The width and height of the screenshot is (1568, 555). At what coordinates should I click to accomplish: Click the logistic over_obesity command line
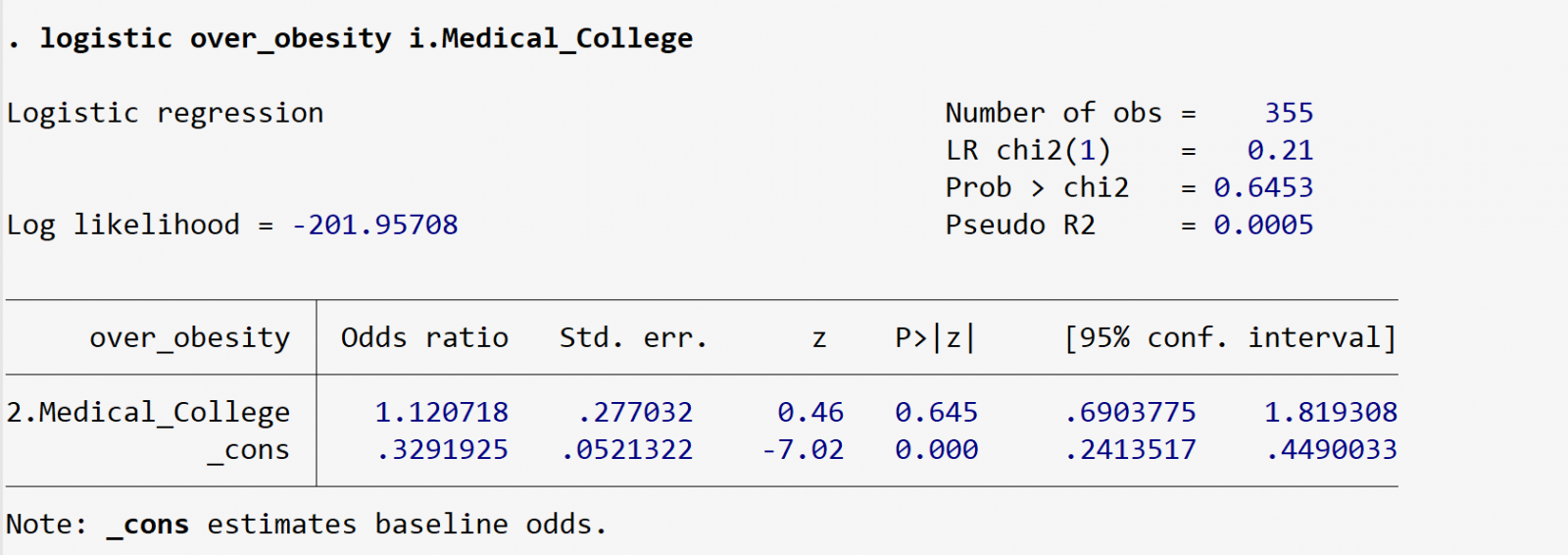point(365,38)
